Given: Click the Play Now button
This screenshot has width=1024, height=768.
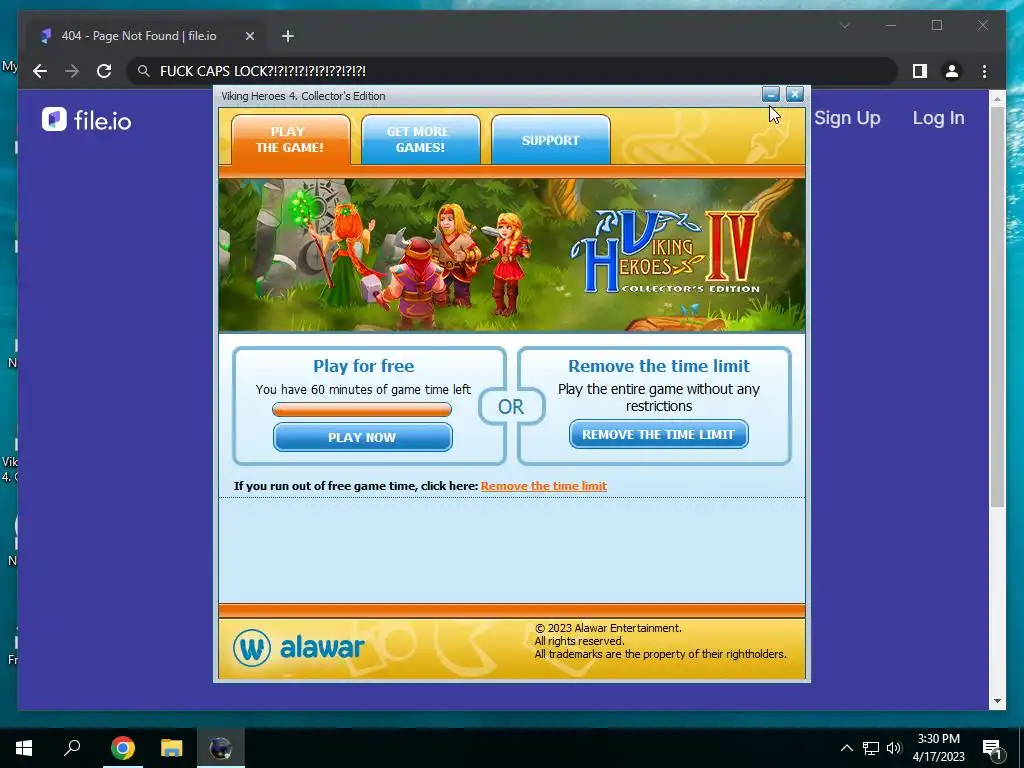Looking at the screenshot, I should pyautogui.click(x=362, y=437).
